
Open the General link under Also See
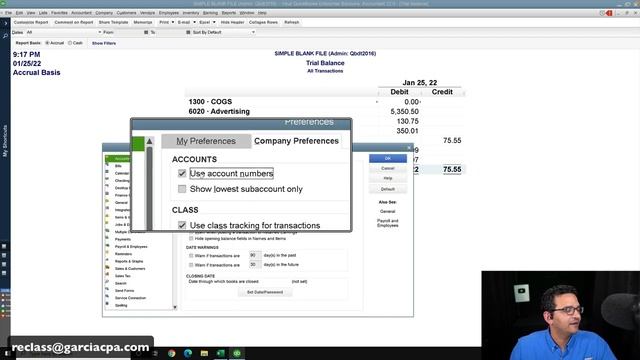coord(387,211)
